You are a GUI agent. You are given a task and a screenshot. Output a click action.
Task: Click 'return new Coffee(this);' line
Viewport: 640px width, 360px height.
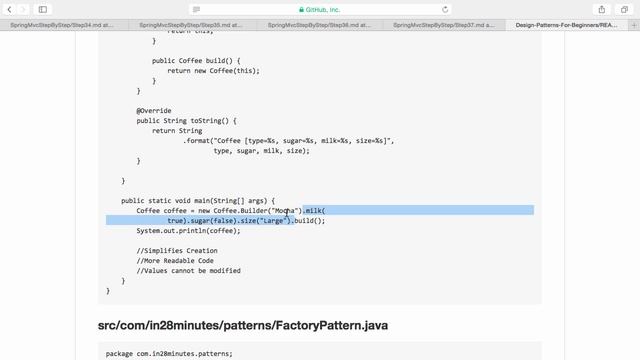[213, 71]
